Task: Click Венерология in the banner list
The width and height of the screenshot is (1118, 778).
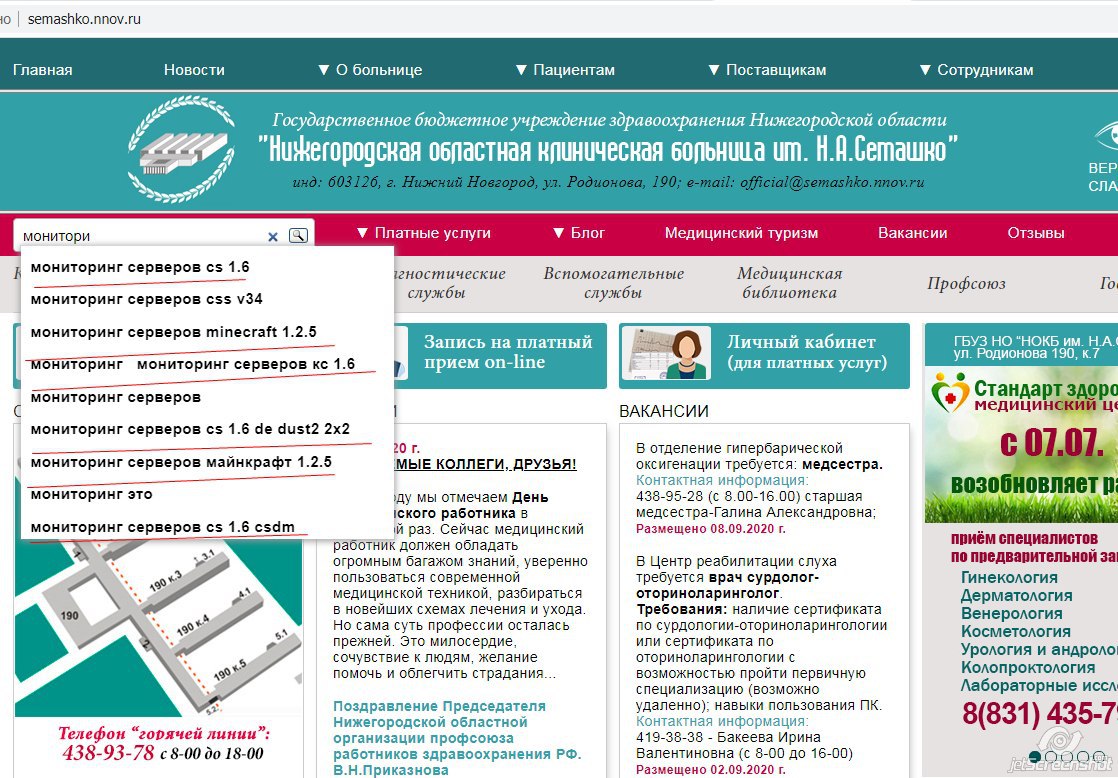Action: point(1011,613)
